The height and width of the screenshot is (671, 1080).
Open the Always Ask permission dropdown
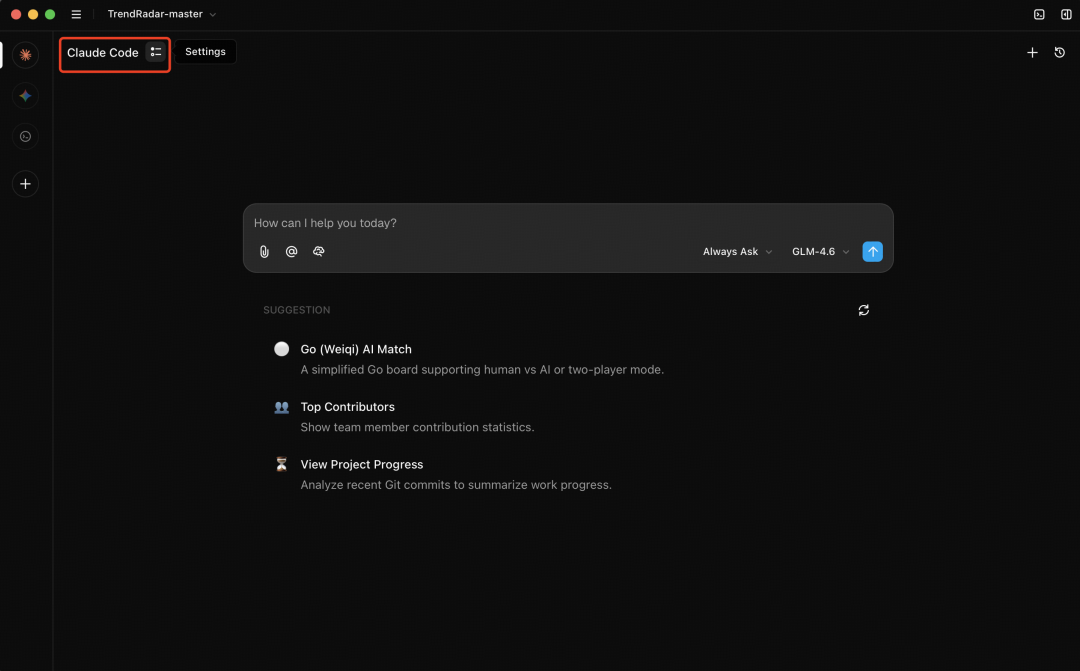tap(737, 252)
